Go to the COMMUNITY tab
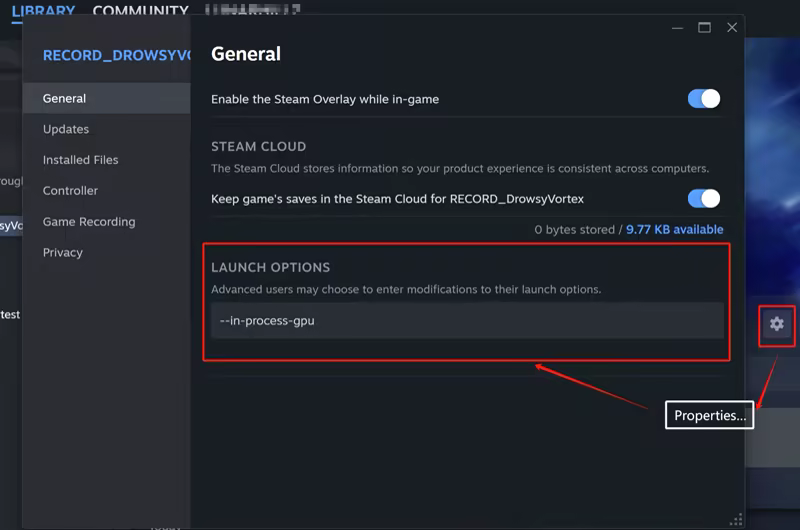Screen dimensions: 800x530 (x=140, y=12)
